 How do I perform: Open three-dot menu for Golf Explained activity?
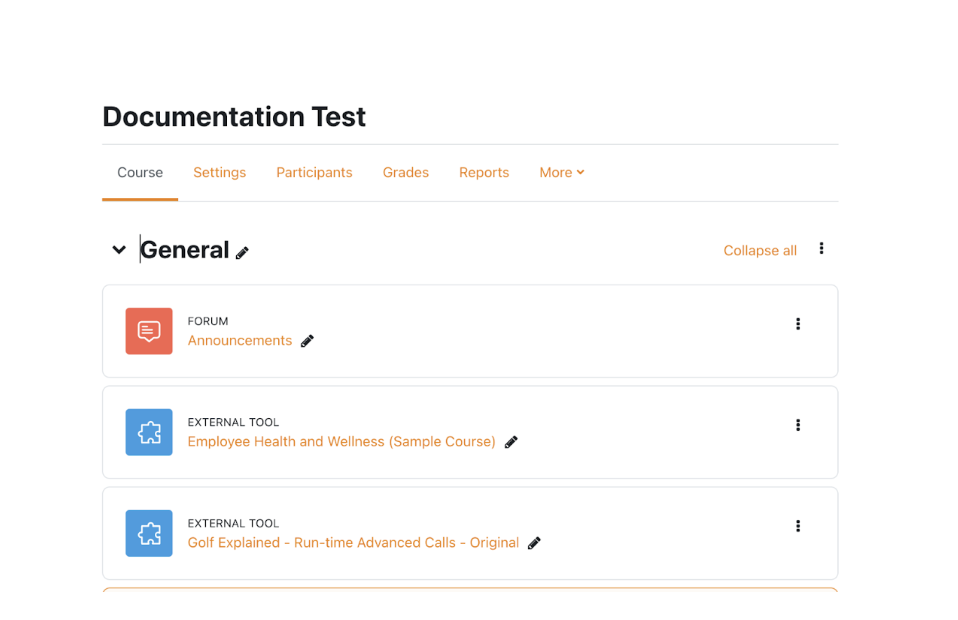click(797, 526)
